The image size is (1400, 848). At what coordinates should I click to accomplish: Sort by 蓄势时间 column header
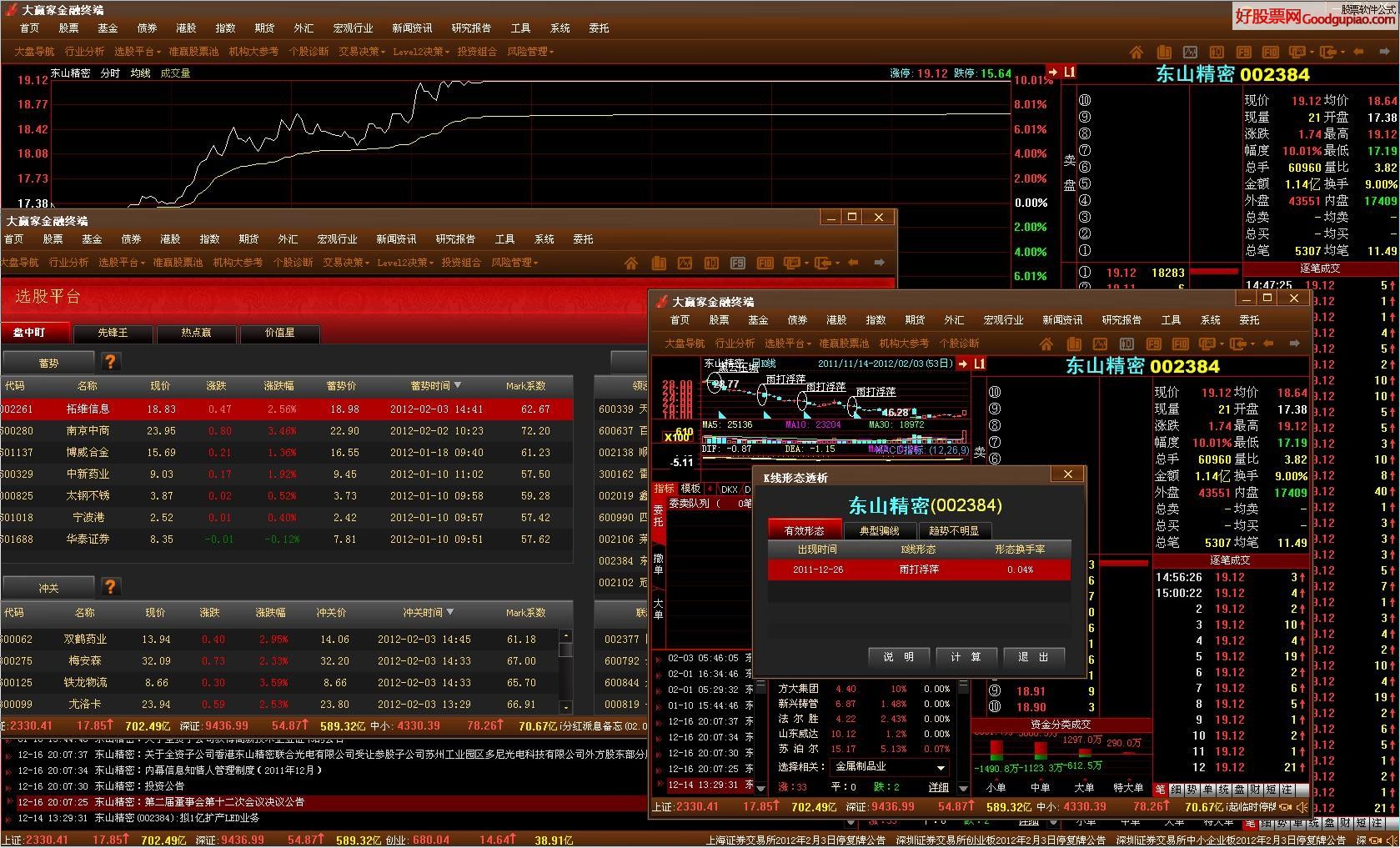(435, 386)
